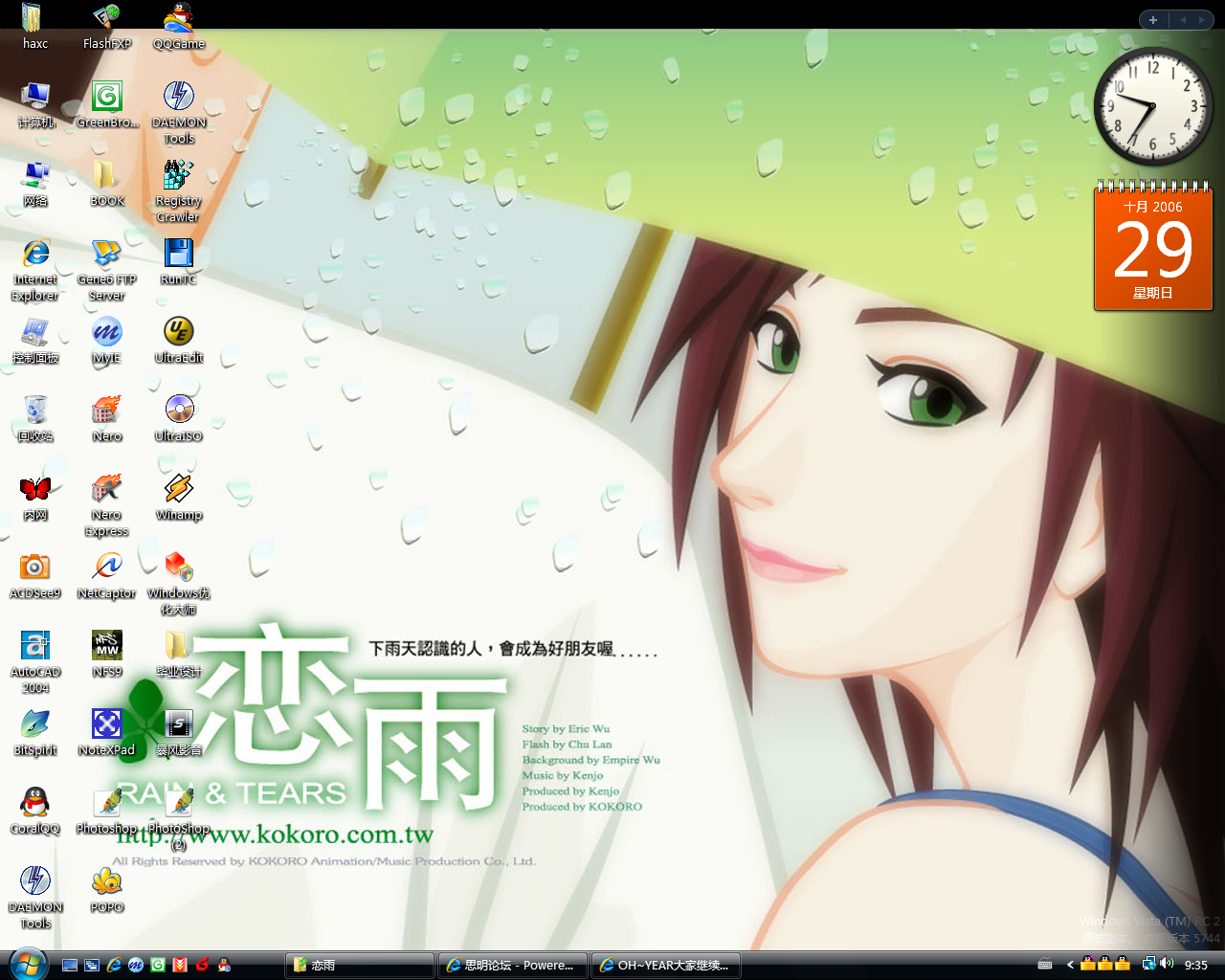Launch Gene6 FTP Server shortcut
Image resolution: width=1225 pixels, height=980 pixels.
106,270
